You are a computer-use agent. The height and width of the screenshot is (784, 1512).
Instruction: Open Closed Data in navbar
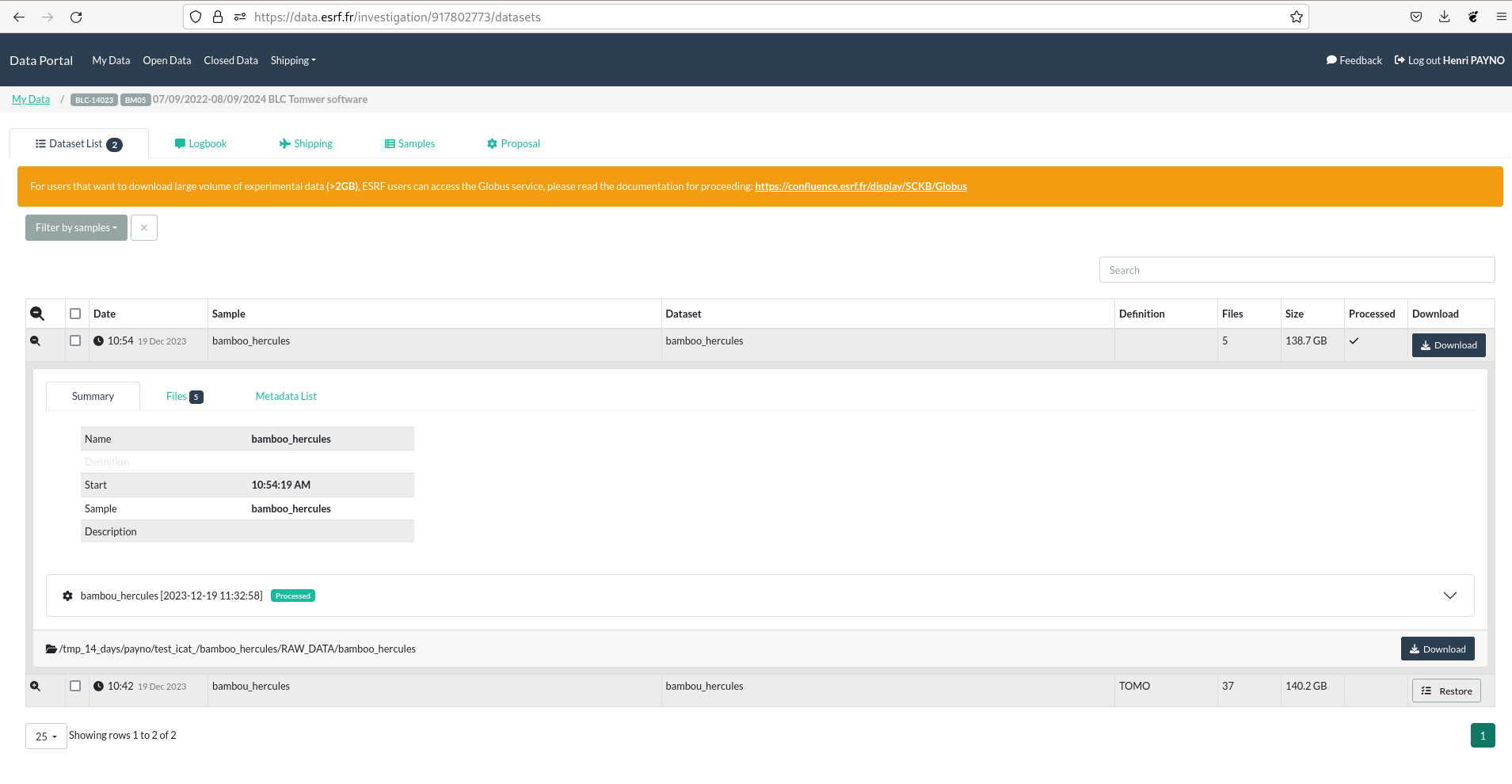click(x=230, y=60)
